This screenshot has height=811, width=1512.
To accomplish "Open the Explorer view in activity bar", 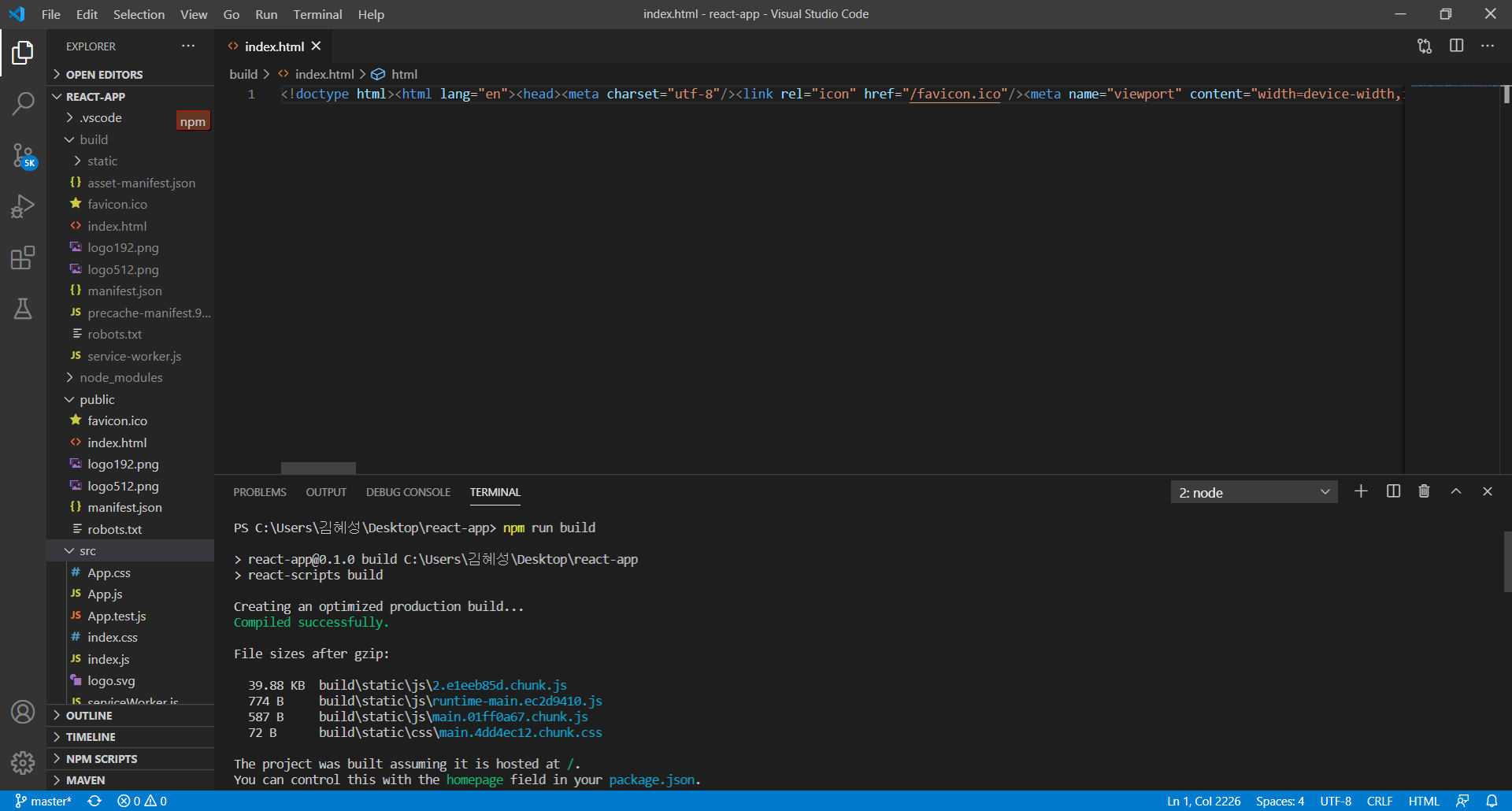I will pyautogui.click(x=23, y=53).
